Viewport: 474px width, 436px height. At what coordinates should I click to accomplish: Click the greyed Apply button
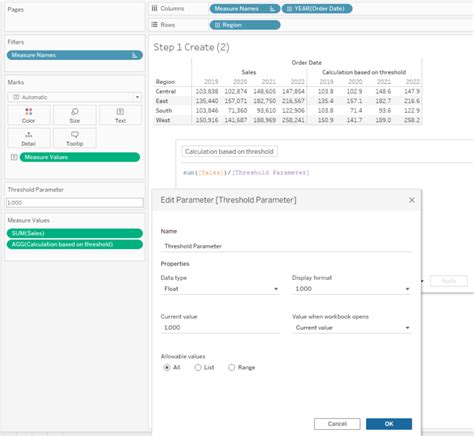click(x=449, y=281)
